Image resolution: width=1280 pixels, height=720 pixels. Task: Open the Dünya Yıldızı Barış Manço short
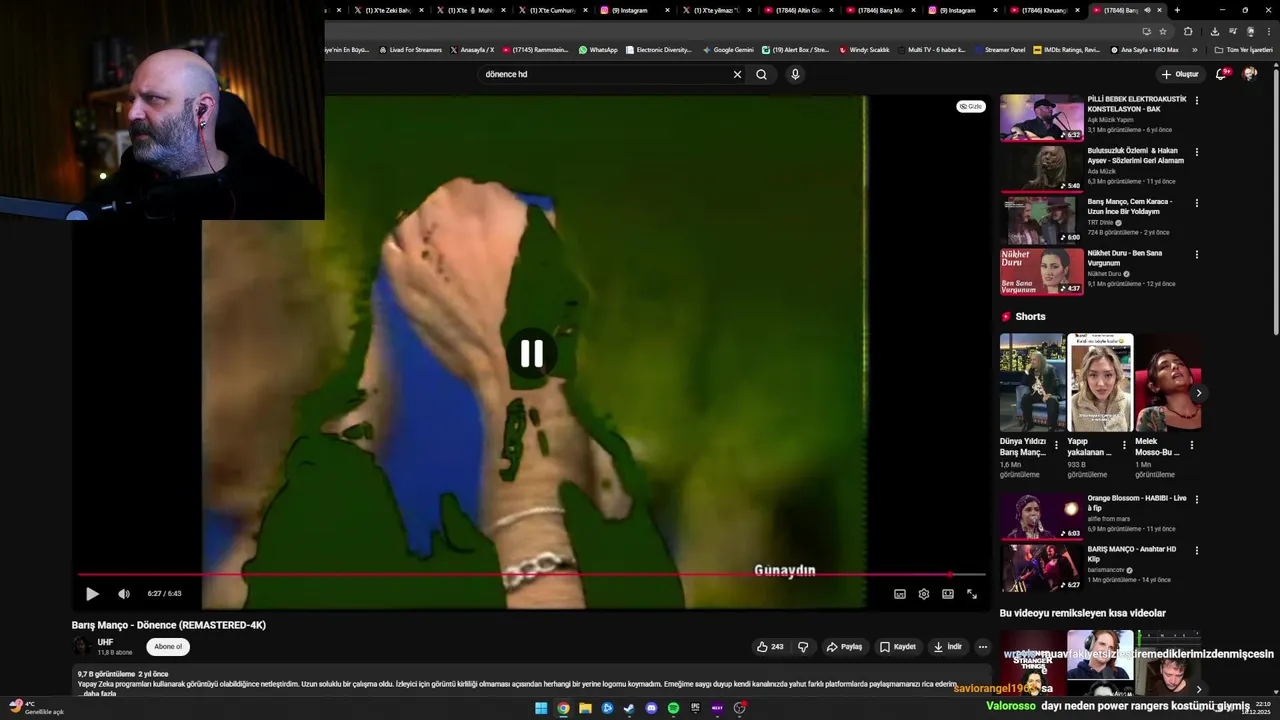[1032, 382]
